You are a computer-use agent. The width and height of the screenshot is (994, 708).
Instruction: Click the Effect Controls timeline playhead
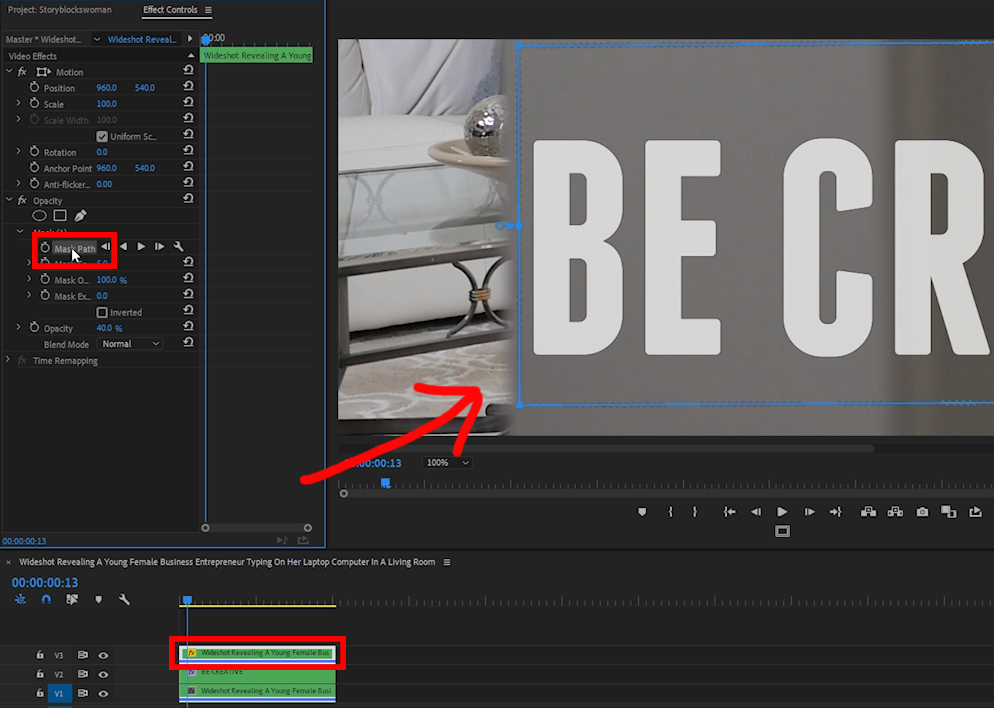205,41
